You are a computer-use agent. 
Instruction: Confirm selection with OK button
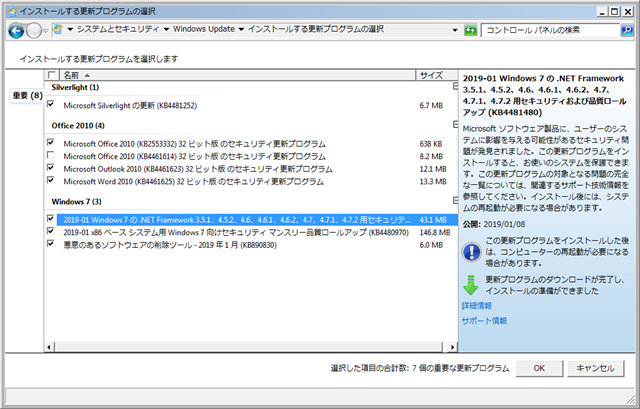[539, 368]
